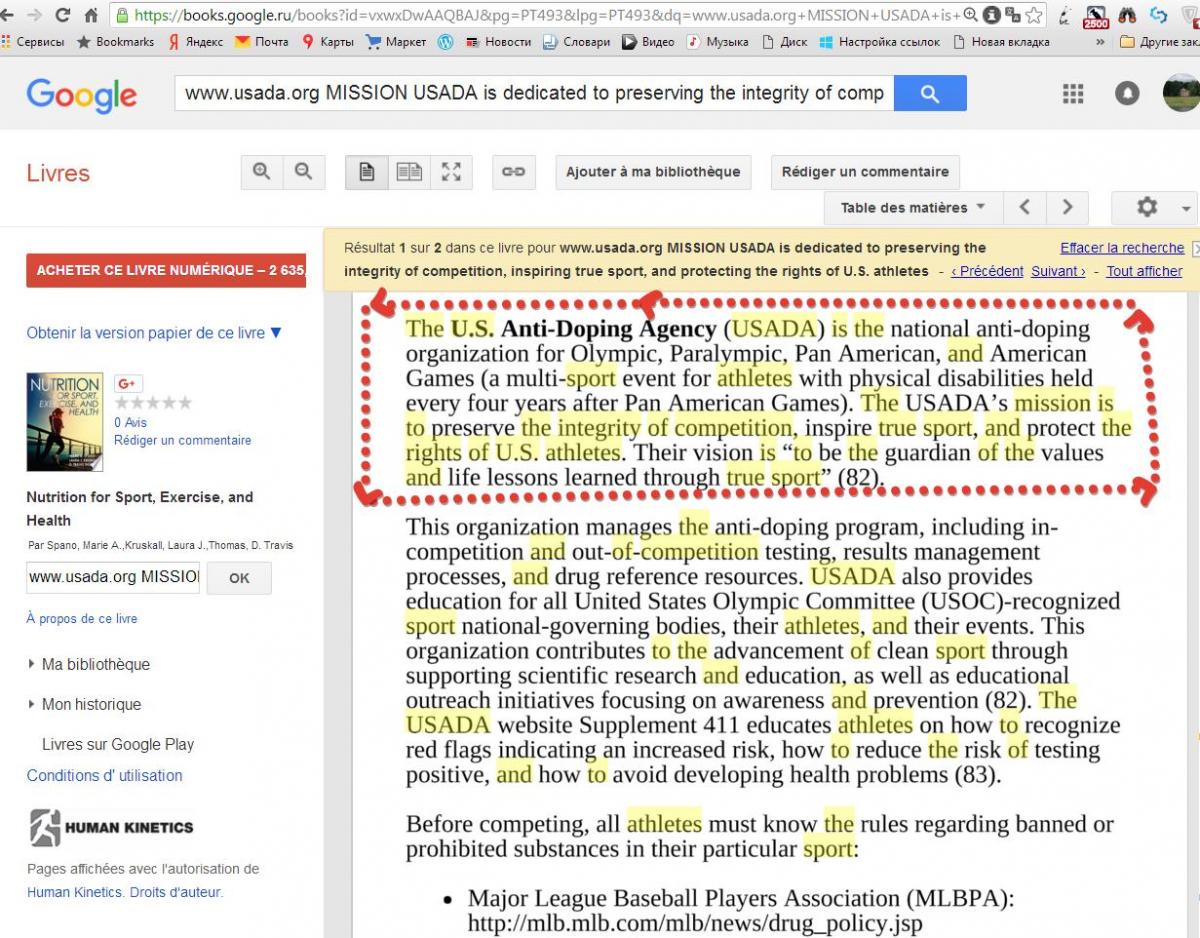Click the zoom out magnifier icon
This screenshot has width=1200, height=938.
coord(304,172)
